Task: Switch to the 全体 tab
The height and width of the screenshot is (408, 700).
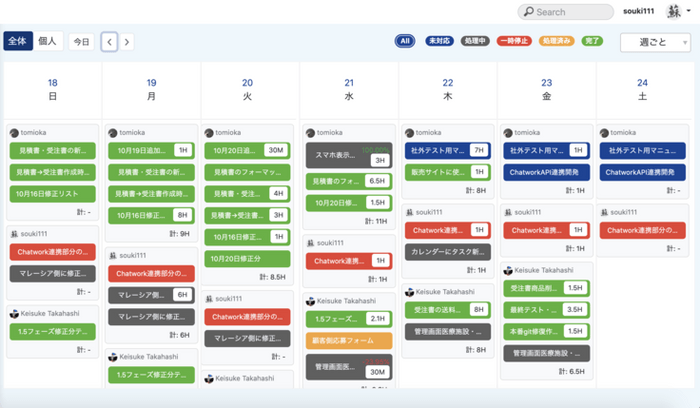Action: 18,41
